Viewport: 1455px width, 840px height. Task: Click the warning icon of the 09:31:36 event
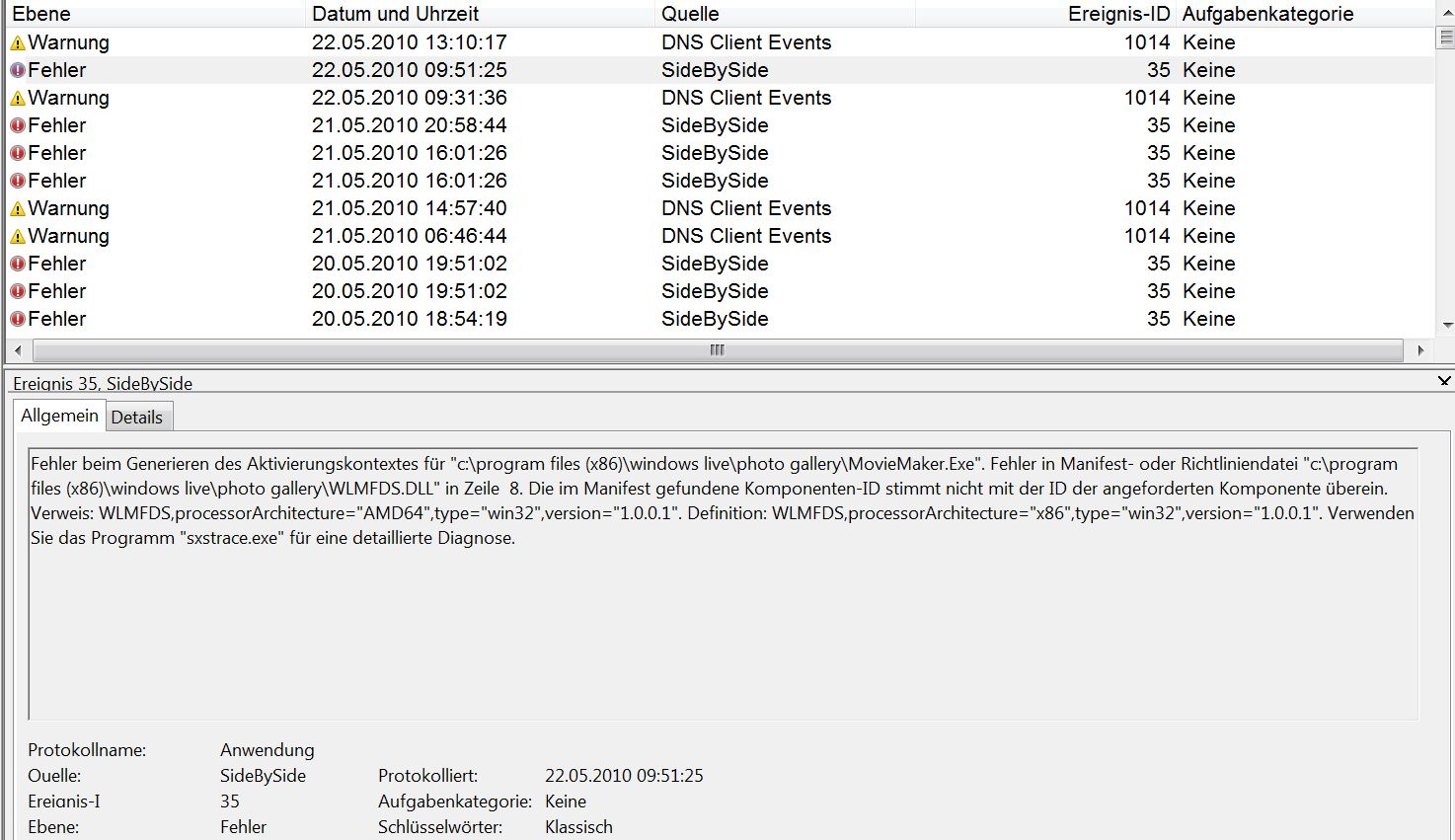(18, 99)
